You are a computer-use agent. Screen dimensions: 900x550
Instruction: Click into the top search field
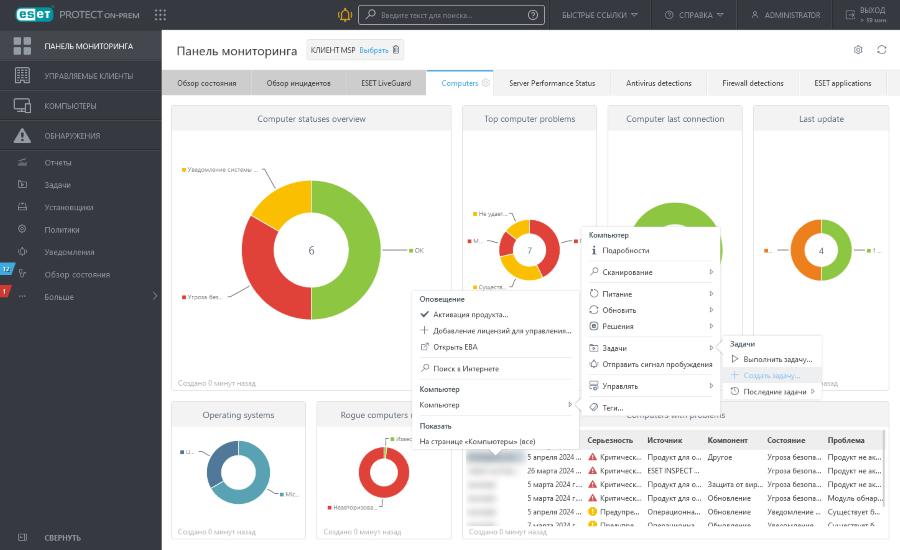pos(450,15)
